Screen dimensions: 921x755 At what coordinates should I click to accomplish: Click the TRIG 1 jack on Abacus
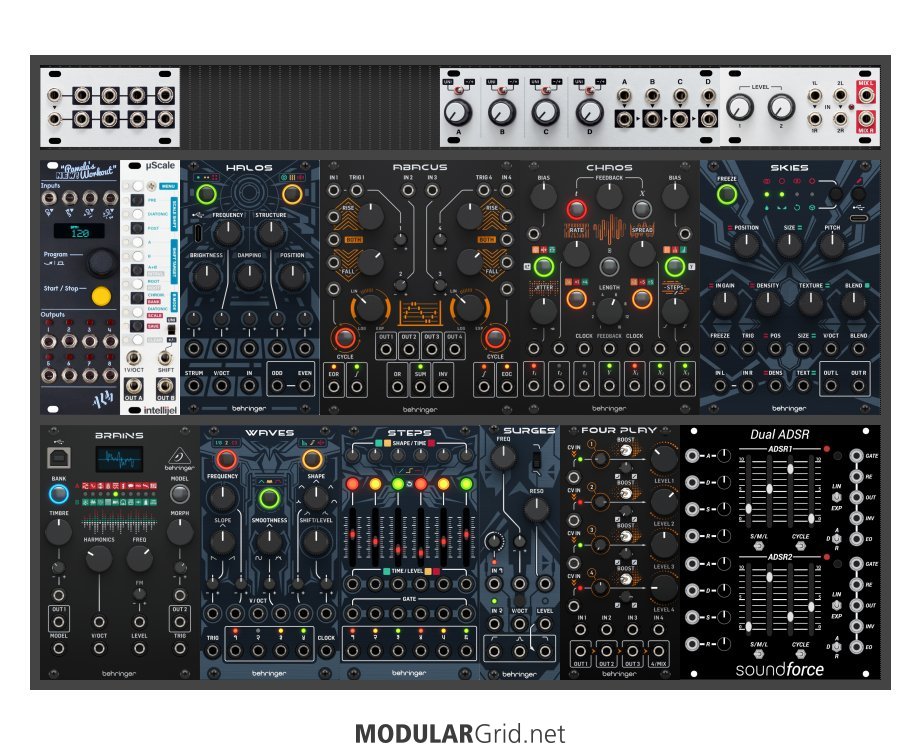coord(357,190)
